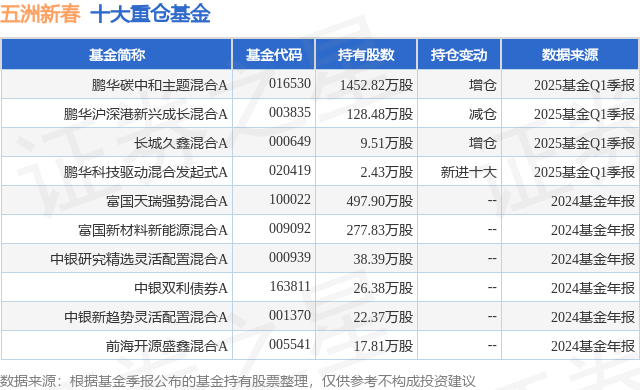Select the 持有股数 column header

[366, 55]
